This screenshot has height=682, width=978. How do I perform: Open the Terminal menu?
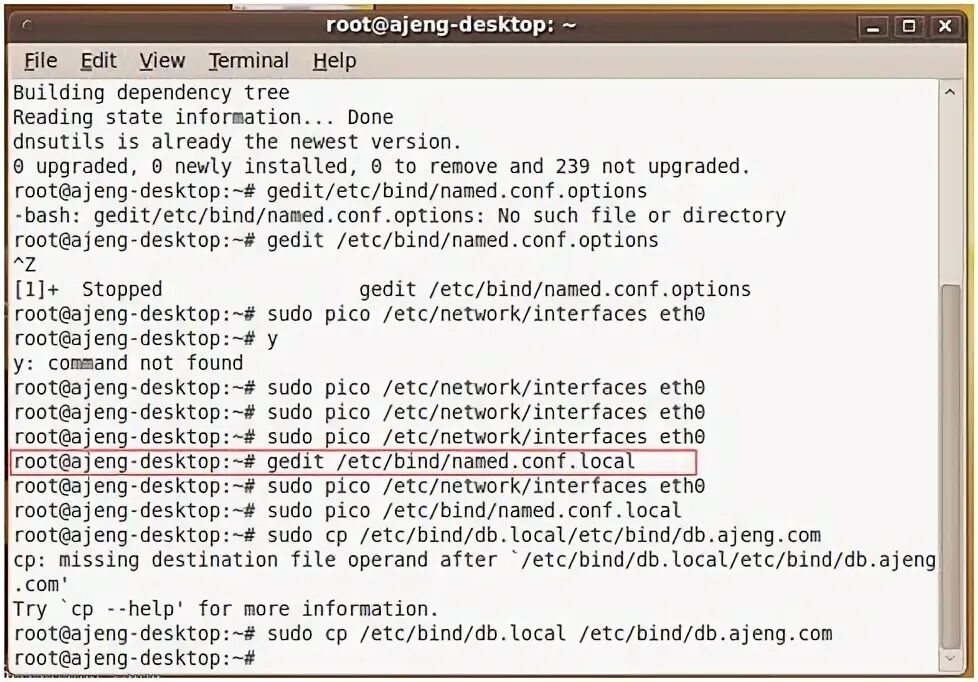[x=248, y=61]
